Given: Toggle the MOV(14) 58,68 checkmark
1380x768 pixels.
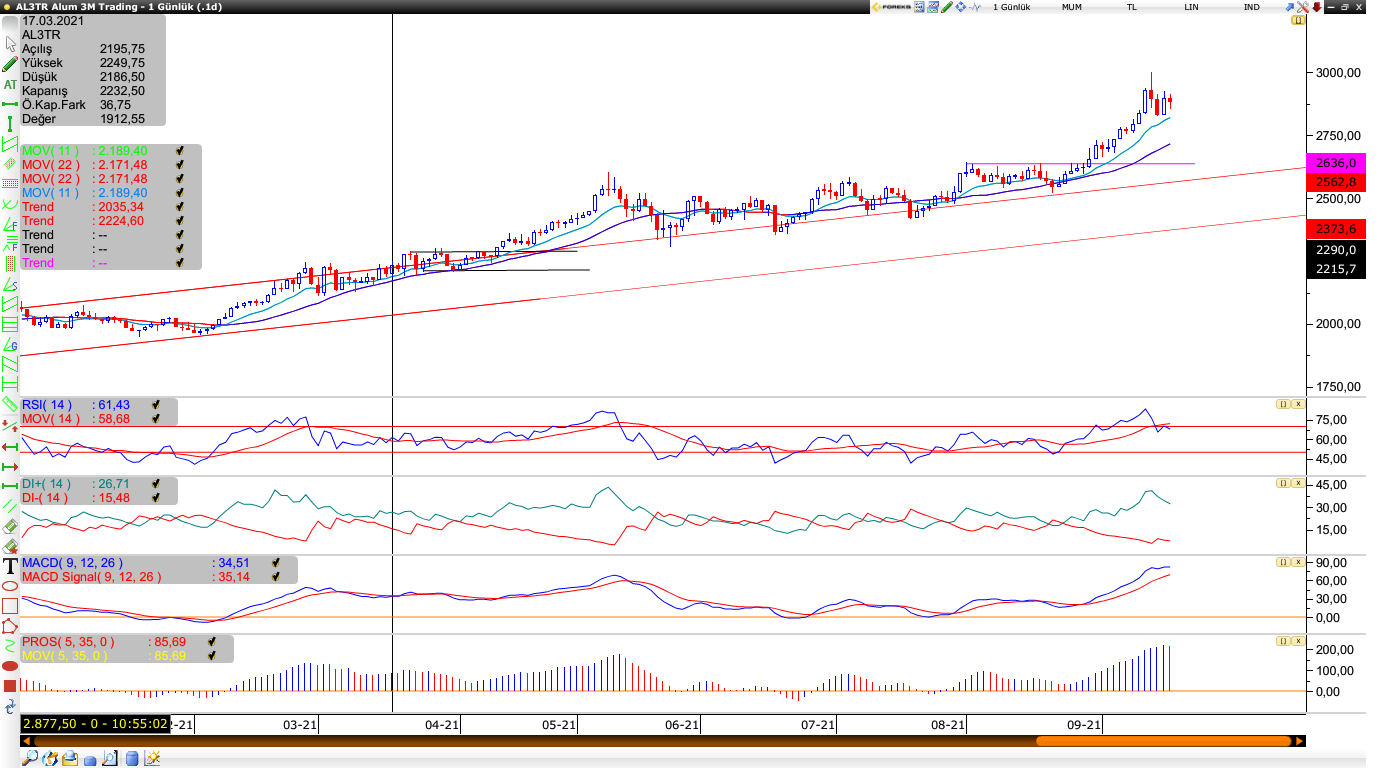Looking at the screenshot, I should [x=156, y=419].
